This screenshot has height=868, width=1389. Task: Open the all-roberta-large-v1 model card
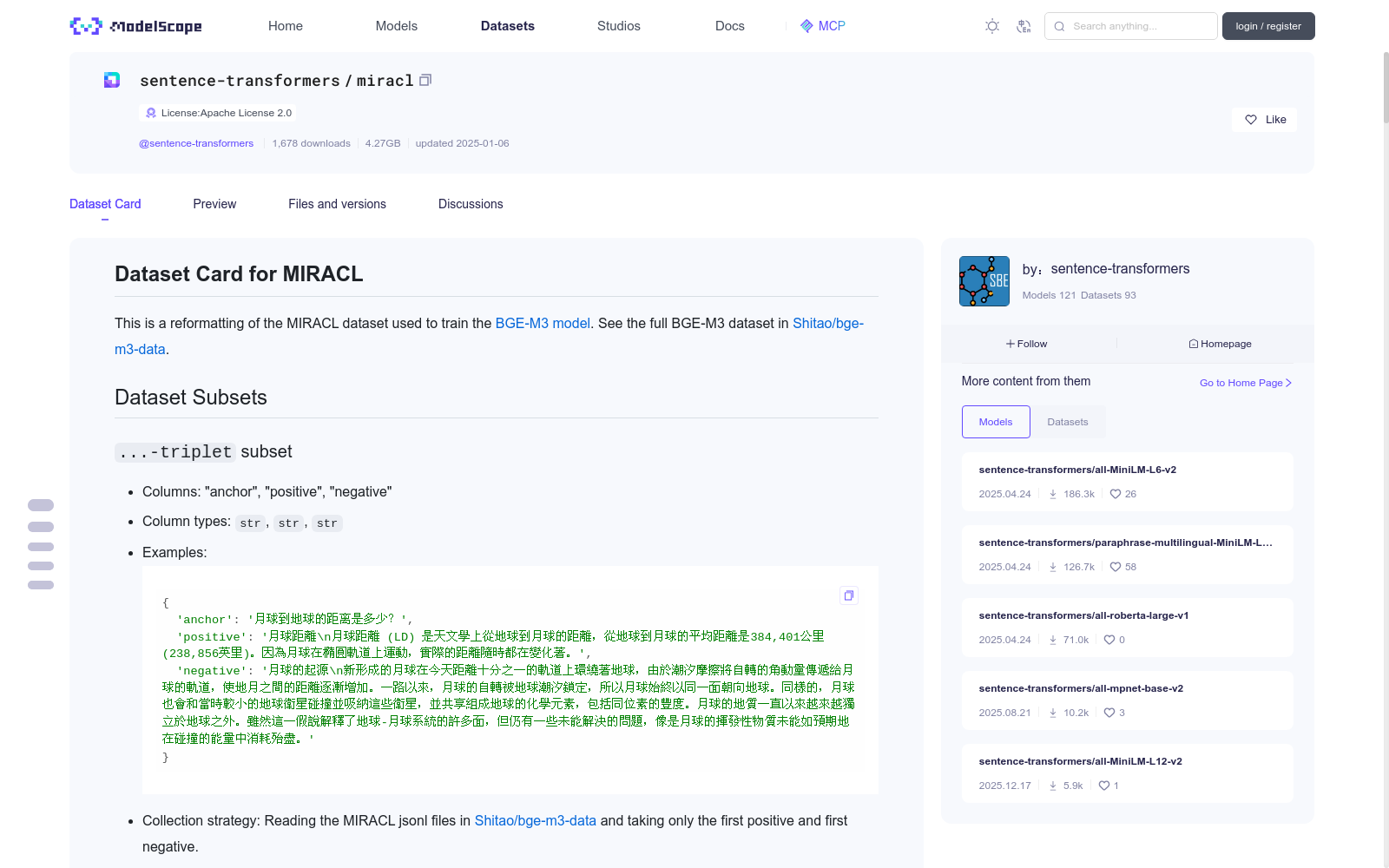1128,628
